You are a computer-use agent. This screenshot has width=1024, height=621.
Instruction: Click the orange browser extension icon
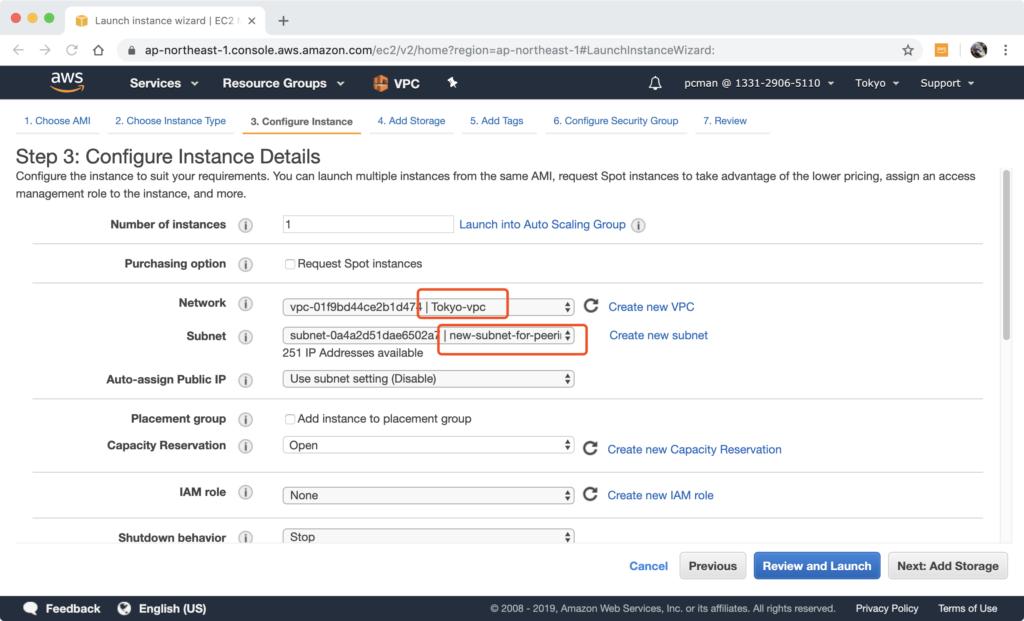coord(941,50)
